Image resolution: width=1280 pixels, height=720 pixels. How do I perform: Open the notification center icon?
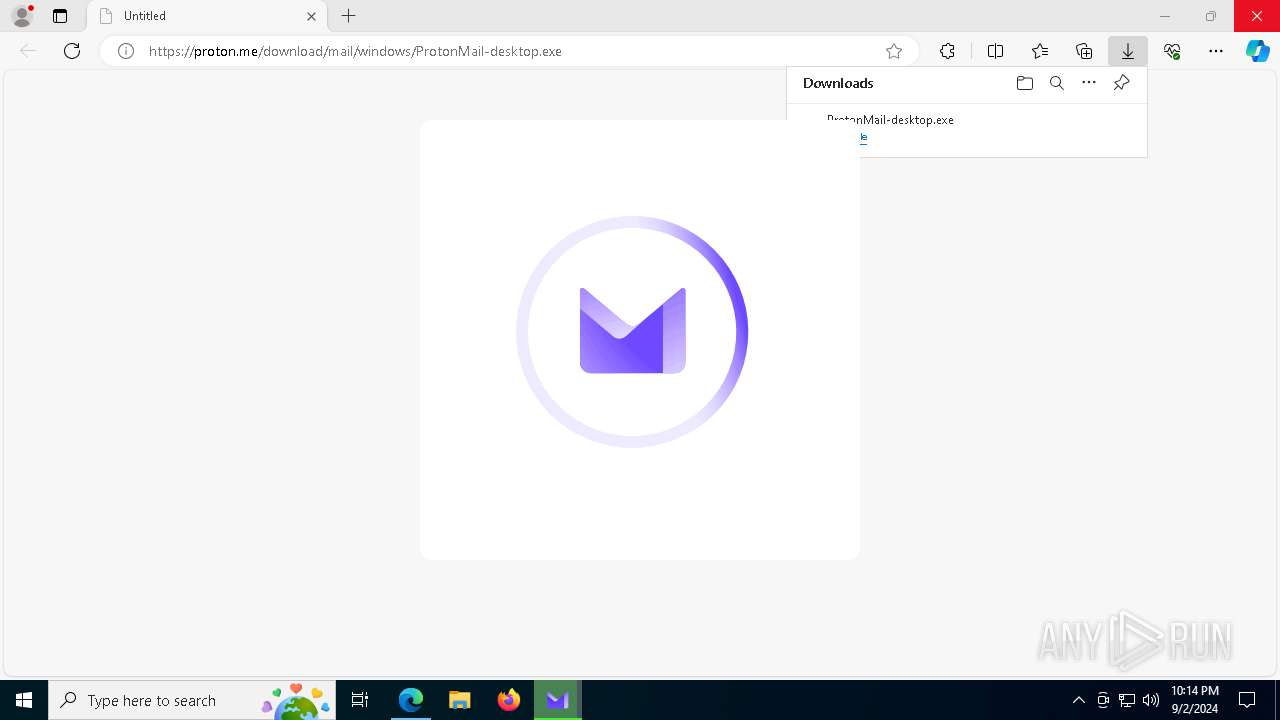1247,700
